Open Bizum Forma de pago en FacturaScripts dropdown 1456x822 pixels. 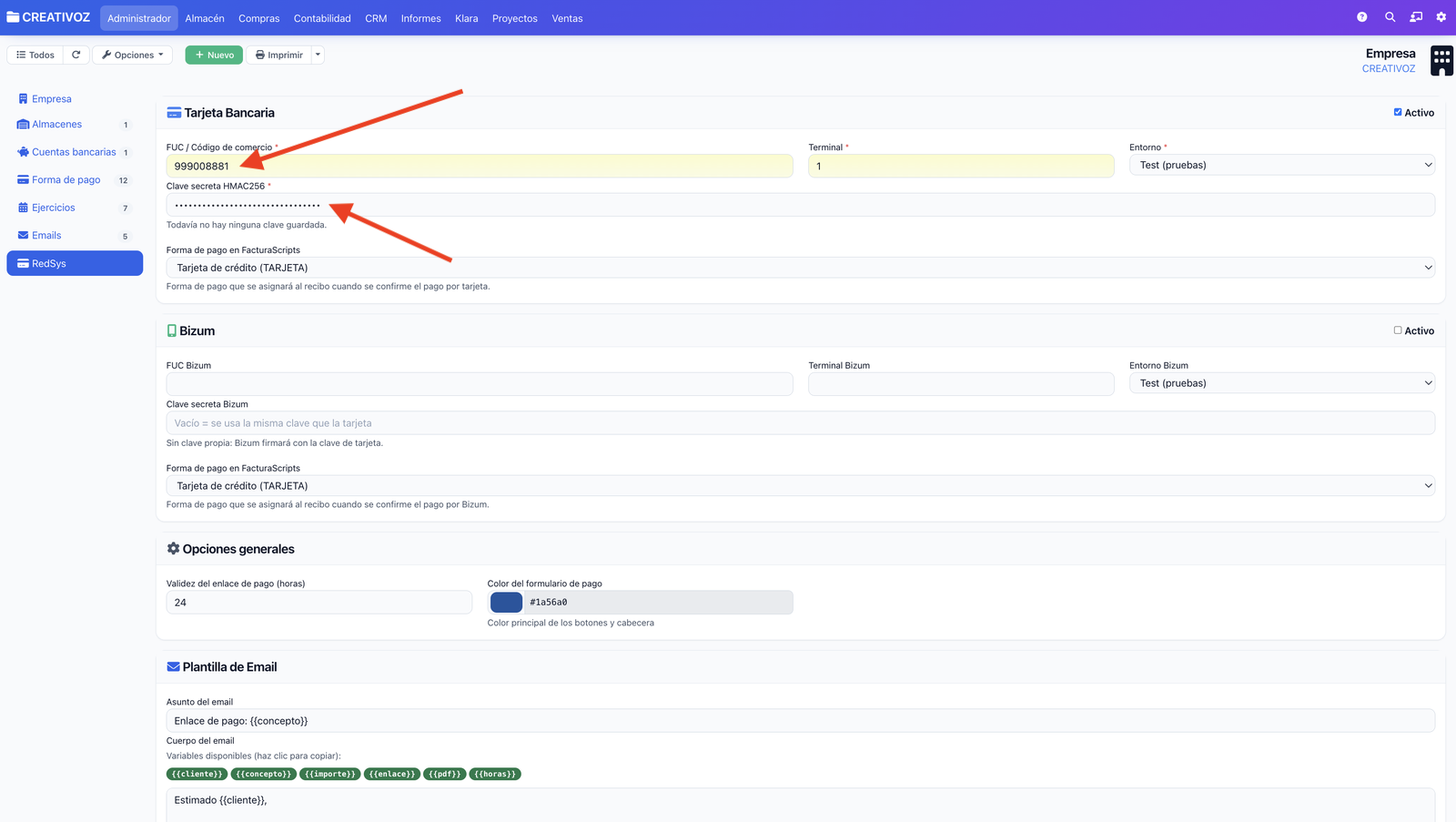click(x=801, y=485)
